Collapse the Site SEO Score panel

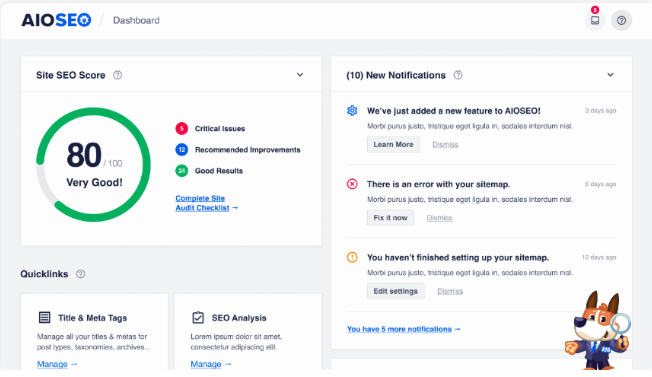300,75
